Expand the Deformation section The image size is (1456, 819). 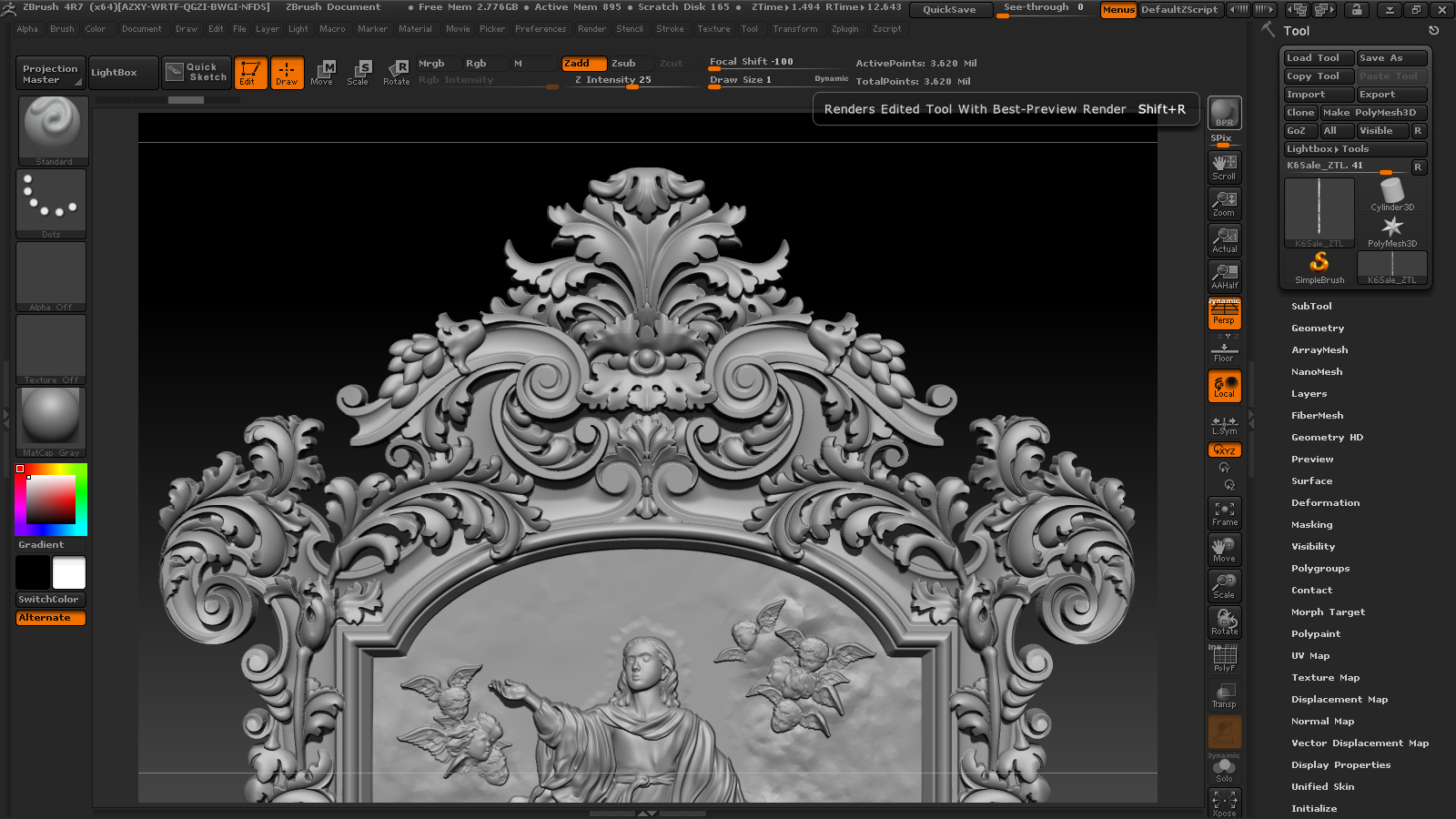(x=1325, y=503)
